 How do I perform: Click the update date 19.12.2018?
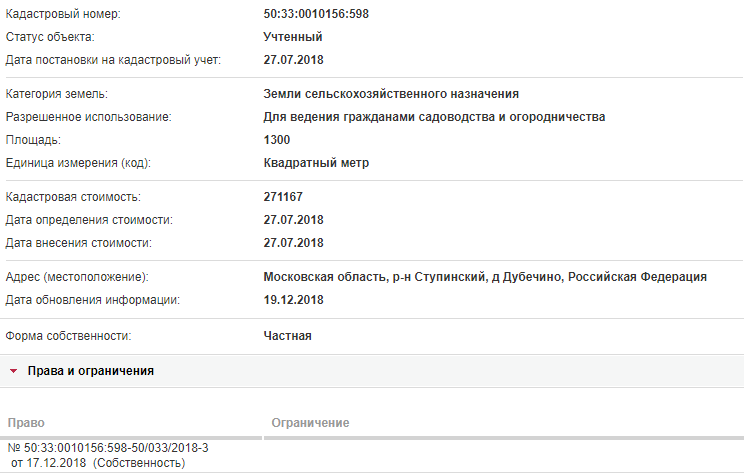tap(293, 300)
